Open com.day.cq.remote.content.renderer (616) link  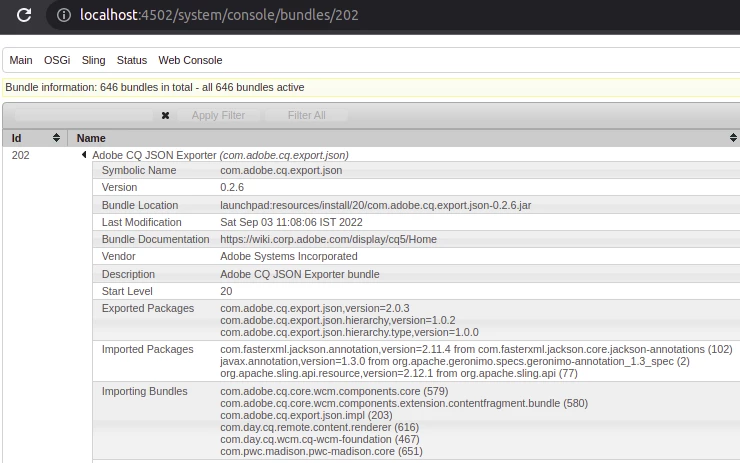tap(320, 428)
